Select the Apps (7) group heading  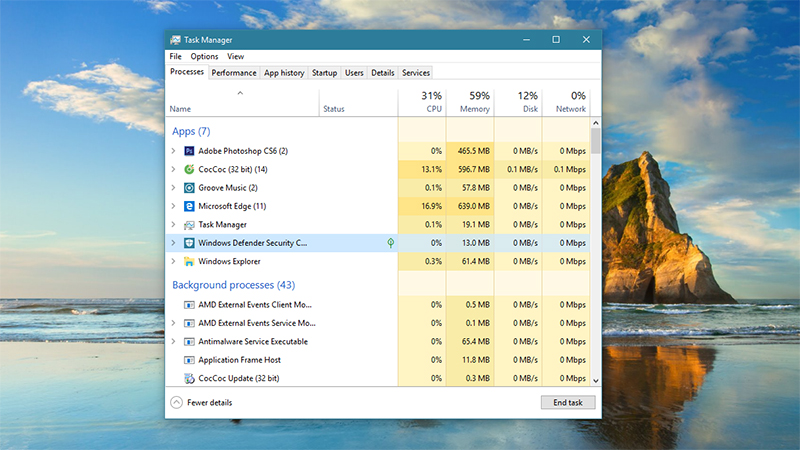(191, 131)
